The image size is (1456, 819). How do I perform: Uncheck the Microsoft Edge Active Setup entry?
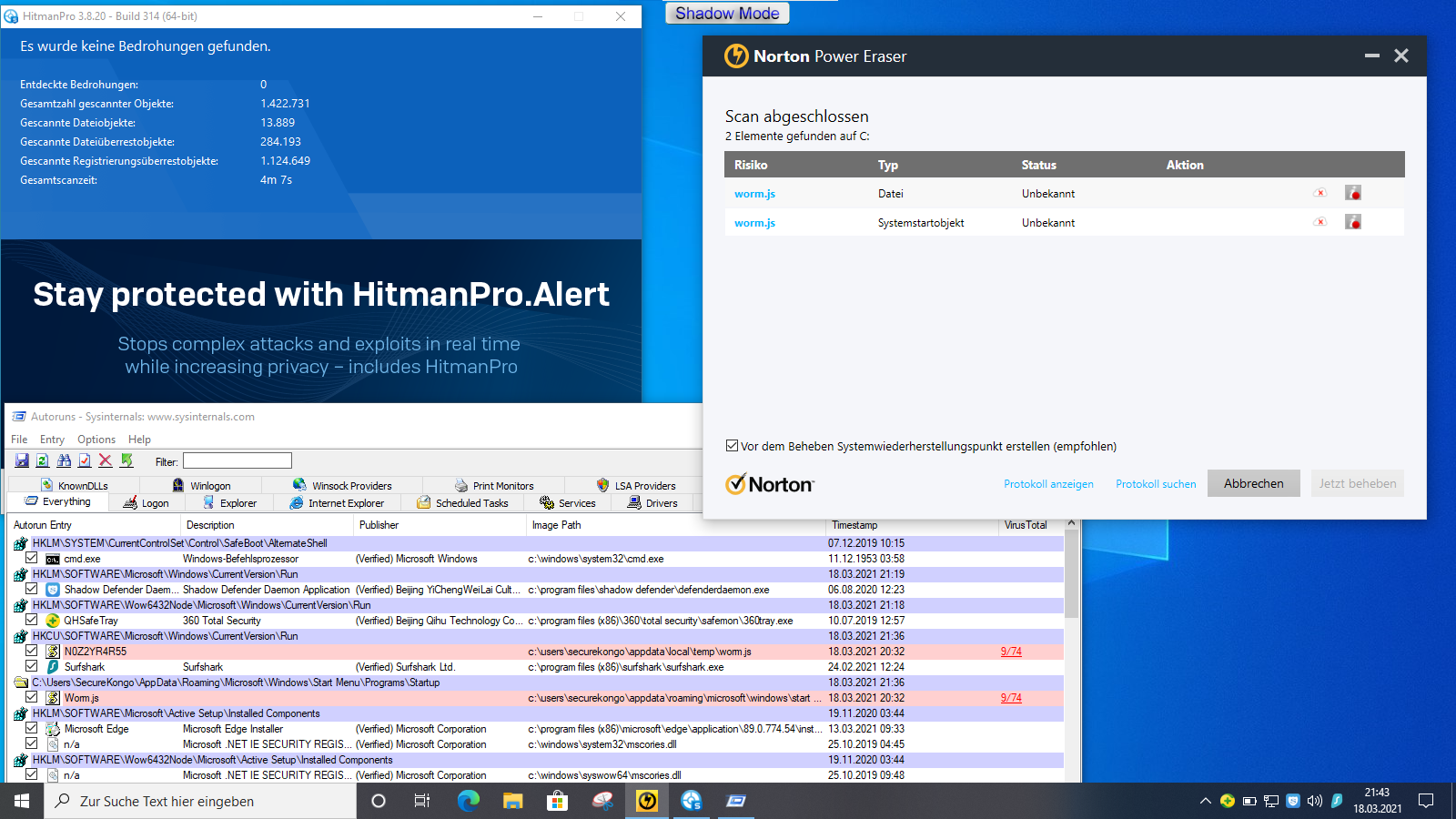tap(32, 728)
